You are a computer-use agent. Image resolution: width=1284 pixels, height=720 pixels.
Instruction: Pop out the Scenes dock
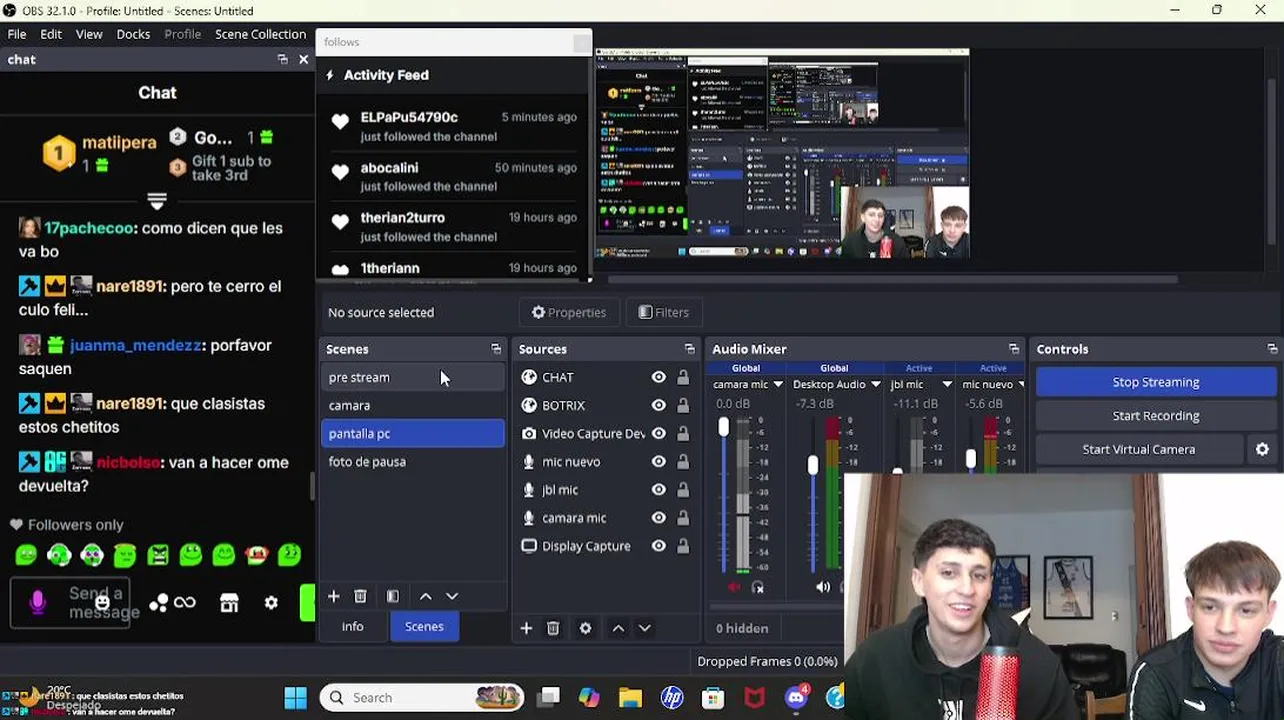coord(496,349)
